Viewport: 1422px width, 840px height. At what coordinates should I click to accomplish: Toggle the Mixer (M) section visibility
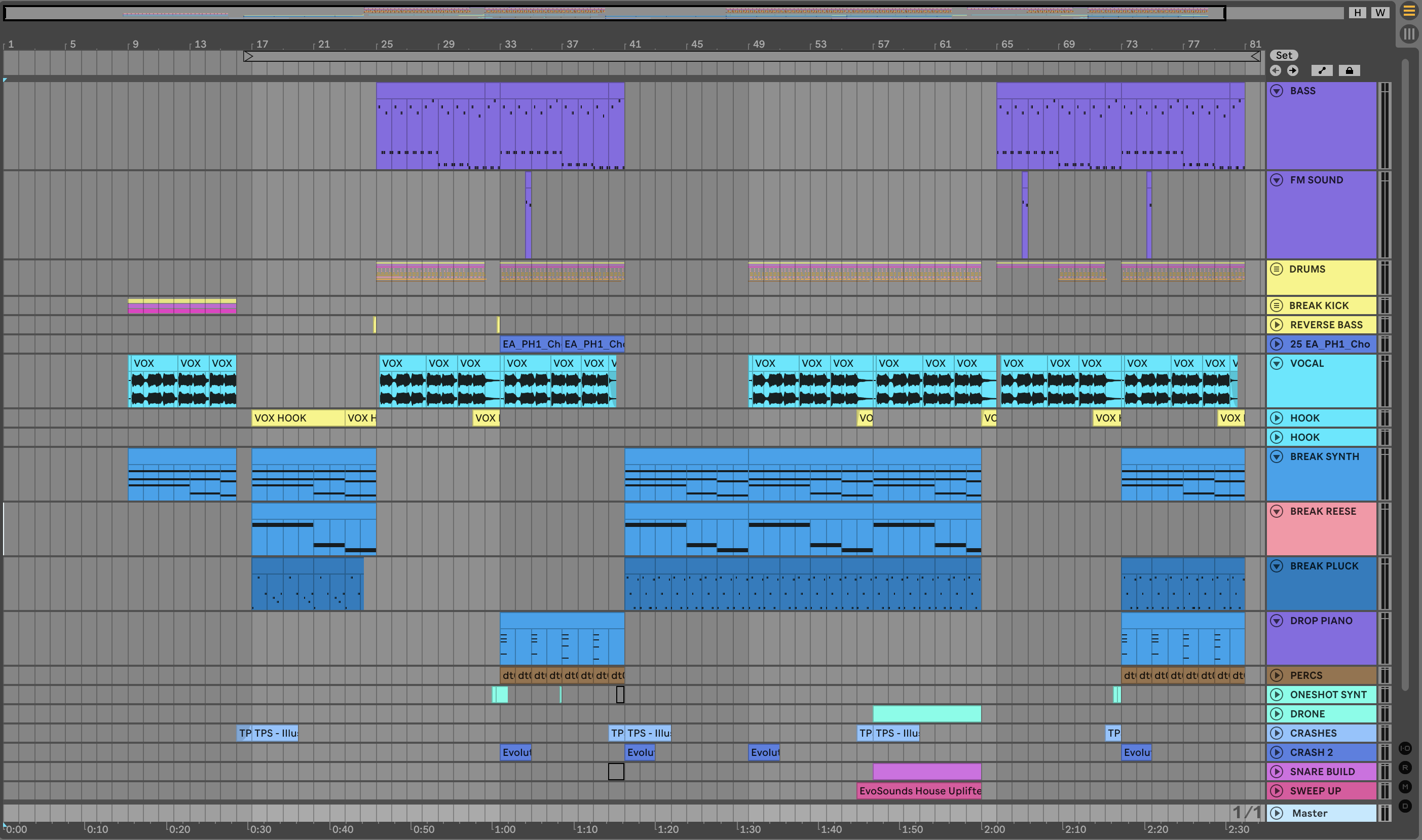[1405, 787]
